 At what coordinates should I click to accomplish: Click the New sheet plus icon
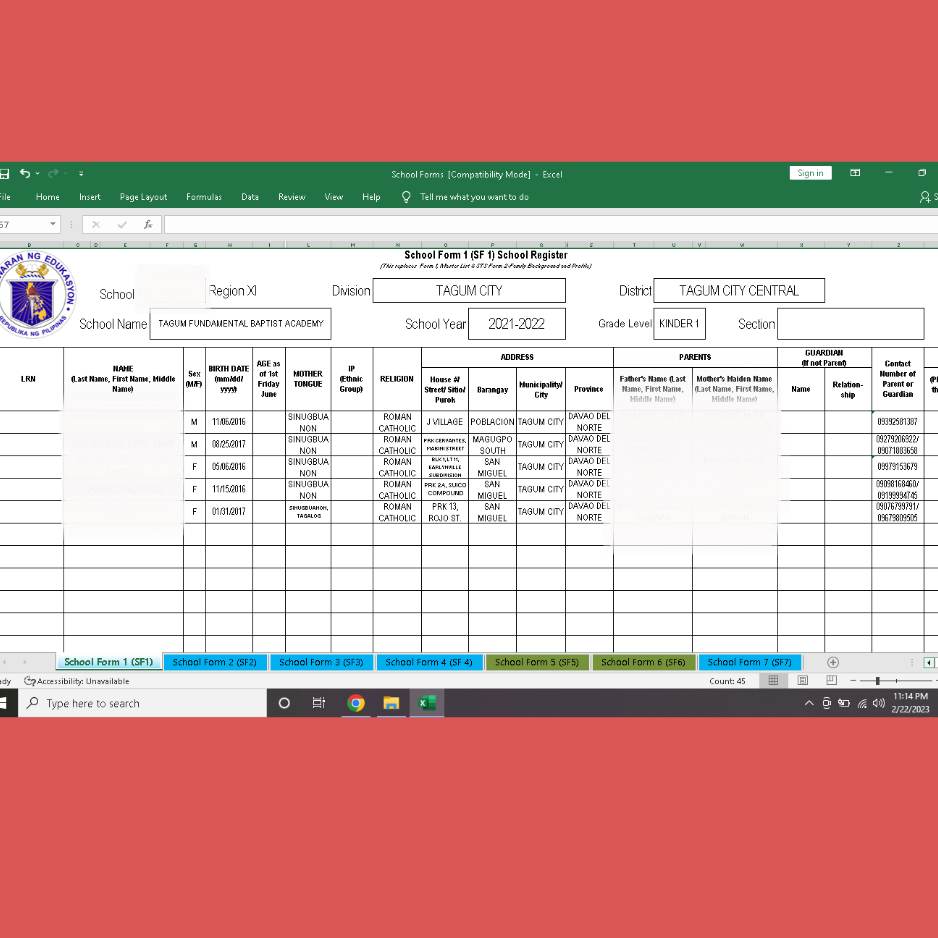click(x=833, y=662)
